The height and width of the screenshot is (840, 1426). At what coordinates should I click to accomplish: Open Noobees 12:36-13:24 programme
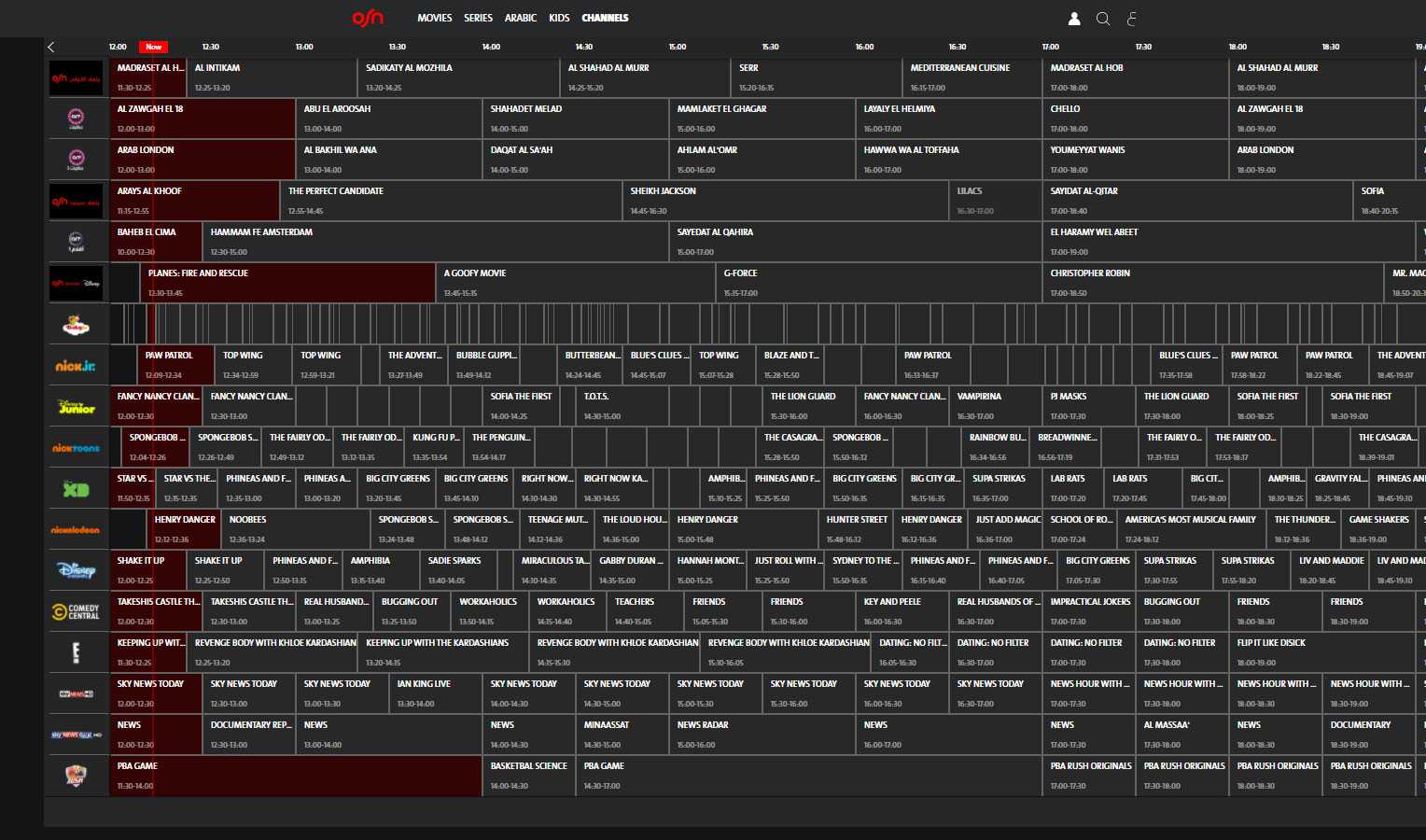pyautogui.click(x=296, y=530)
